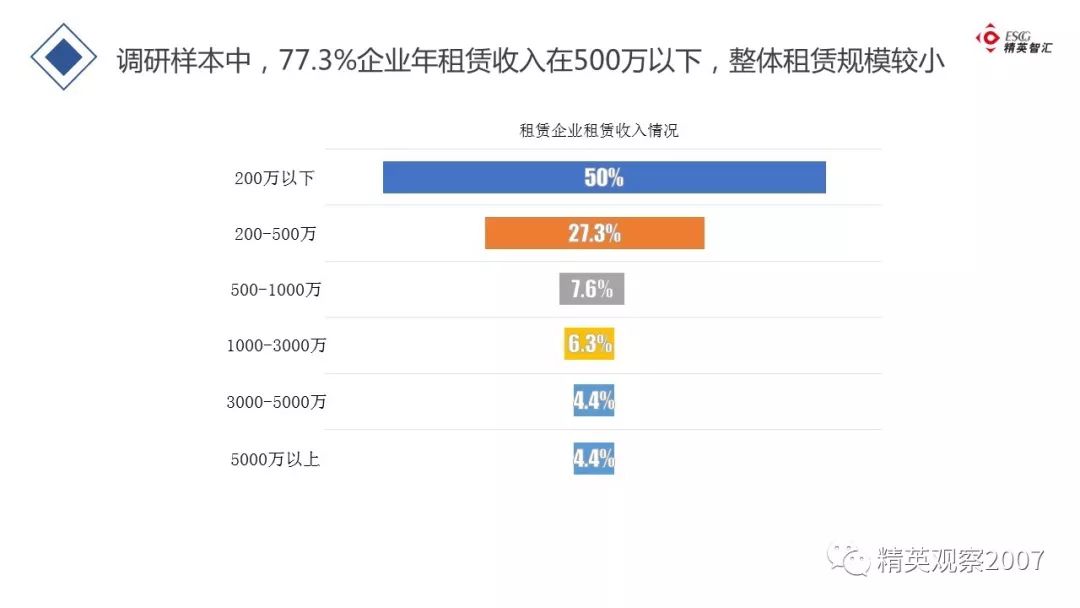Click the 500-1000万 category label
The image size is (1080, 608).
(x=276, y=290)
